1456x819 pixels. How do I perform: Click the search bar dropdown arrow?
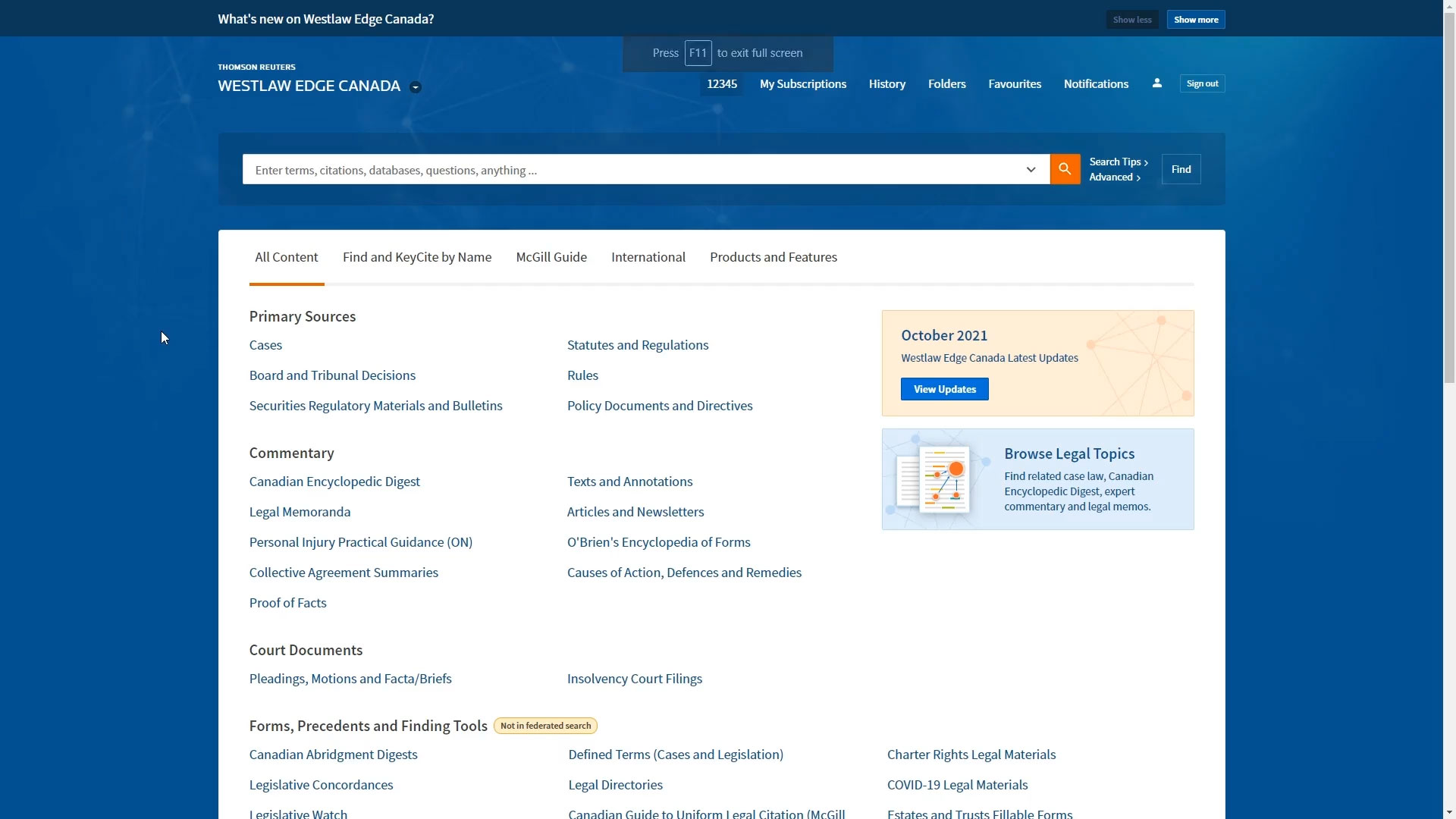(x=1031, y=169)
